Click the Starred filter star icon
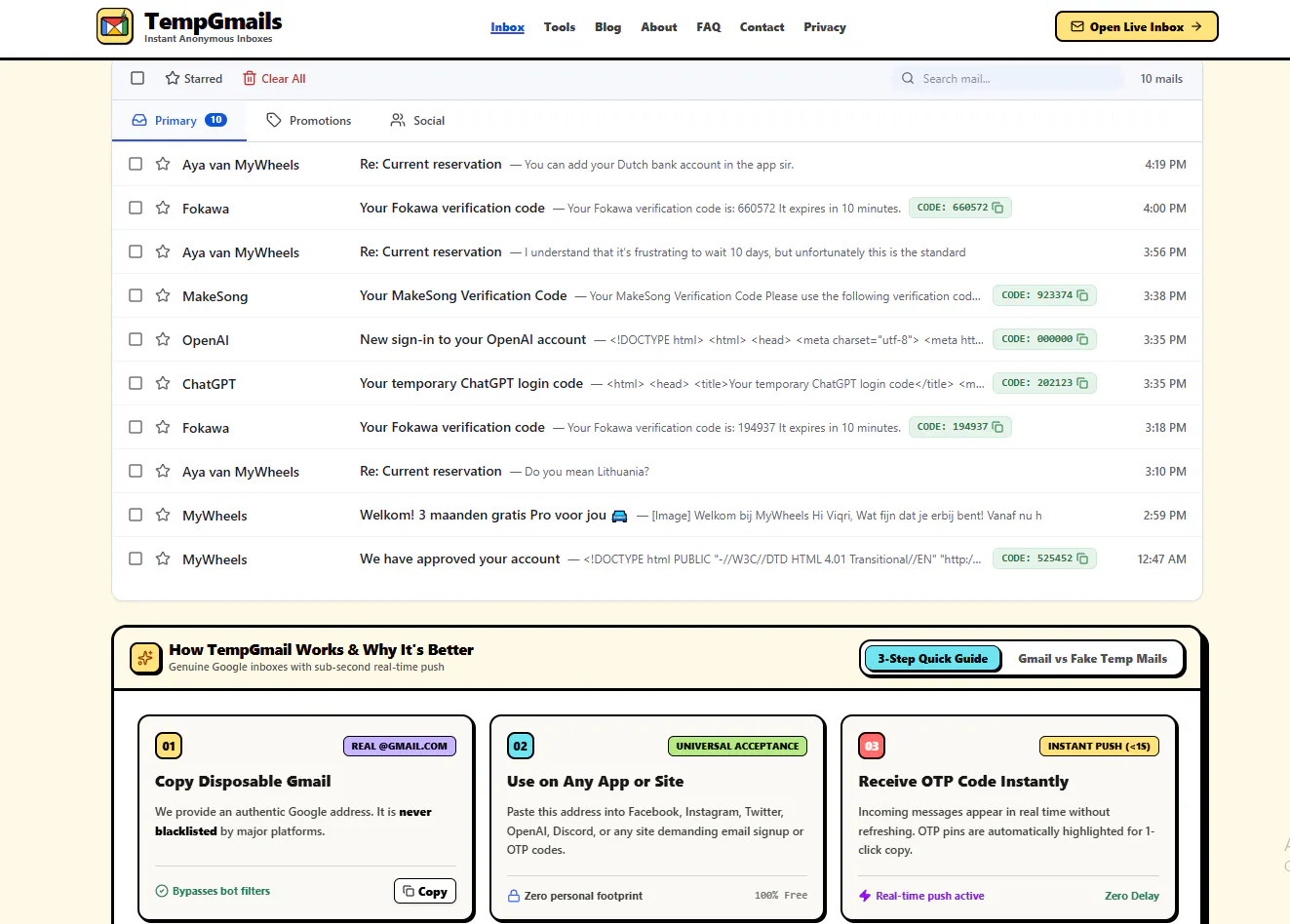This screenshot has width=1290, height=924. pos(173,78)
